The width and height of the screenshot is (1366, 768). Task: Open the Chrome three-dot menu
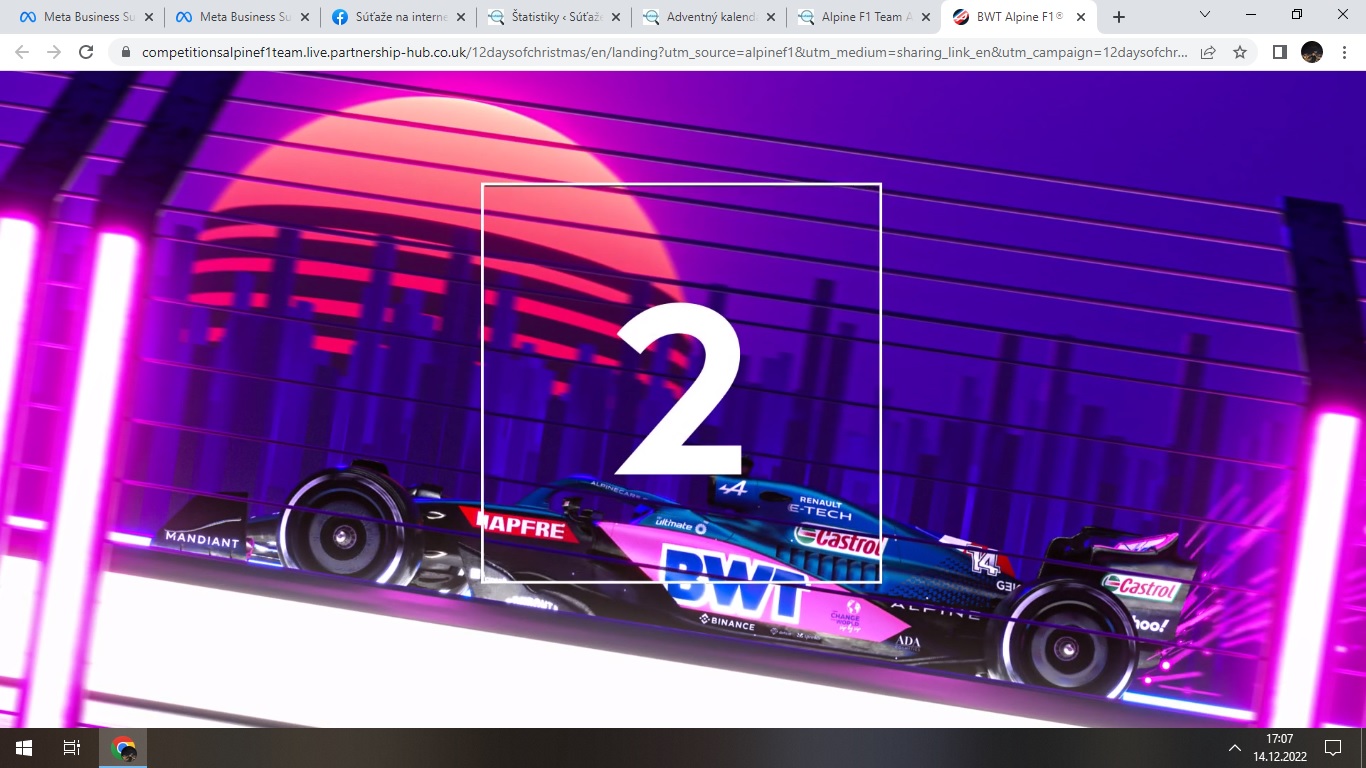pos(1344,53)
